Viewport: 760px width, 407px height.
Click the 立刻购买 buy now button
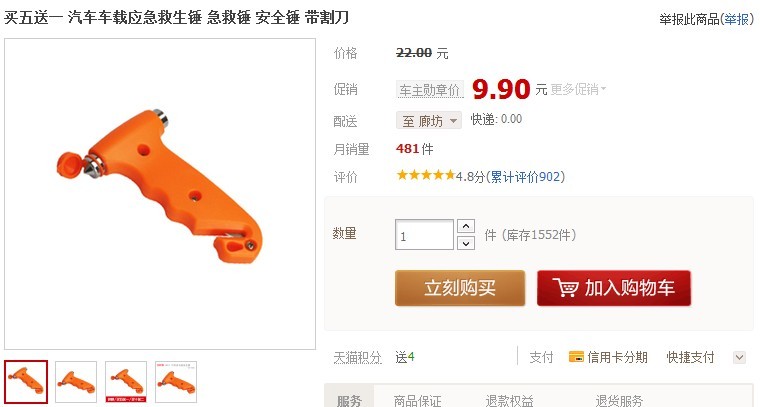460,288
